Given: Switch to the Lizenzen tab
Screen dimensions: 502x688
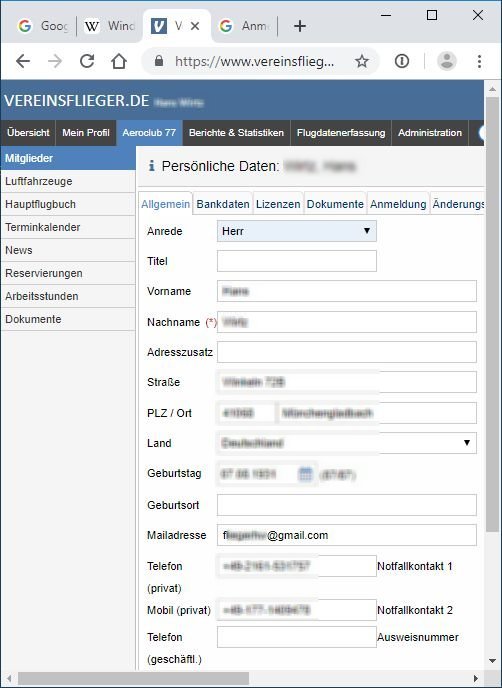Looking at the screenshot, I should [278, 204].
